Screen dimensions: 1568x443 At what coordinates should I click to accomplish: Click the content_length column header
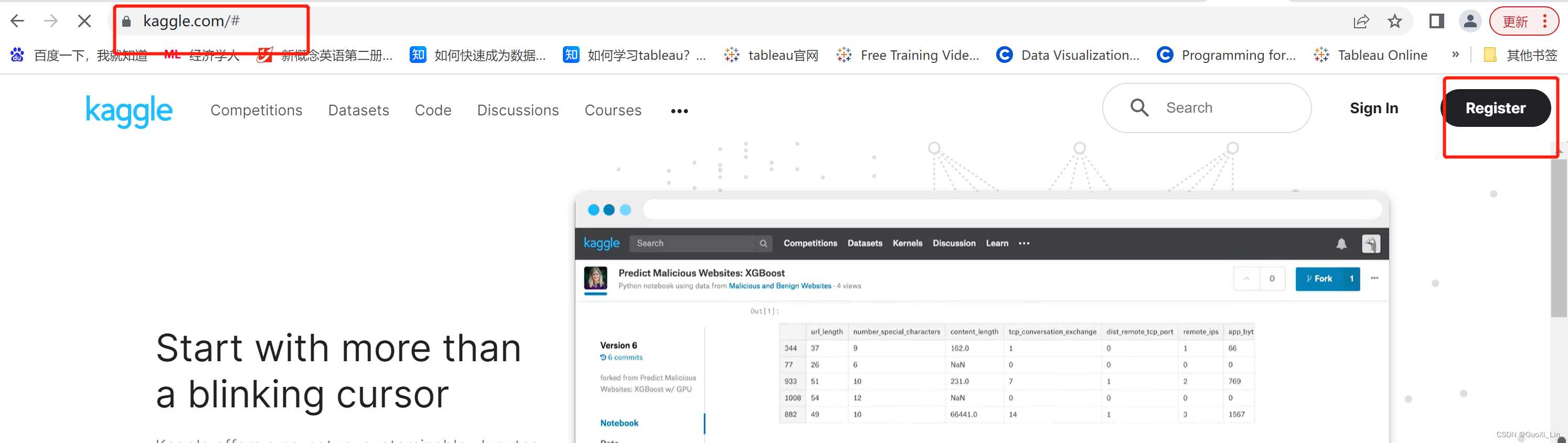(974, 332)
